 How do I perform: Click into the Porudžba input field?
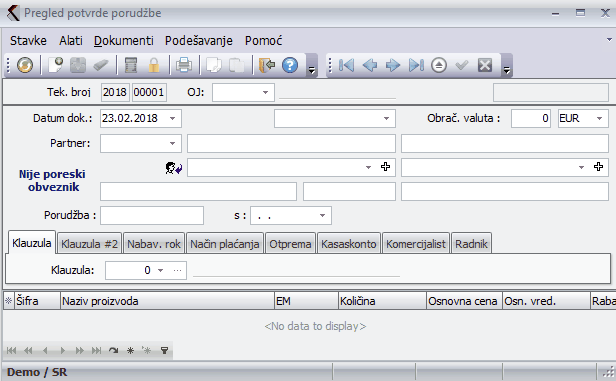[152, 216]
